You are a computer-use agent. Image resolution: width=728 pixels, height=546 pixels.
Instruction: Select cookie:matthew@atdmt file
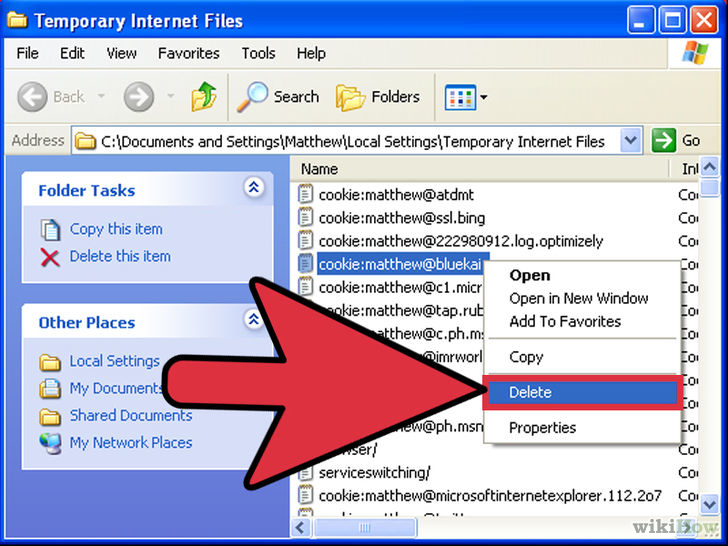click(396, 195)
